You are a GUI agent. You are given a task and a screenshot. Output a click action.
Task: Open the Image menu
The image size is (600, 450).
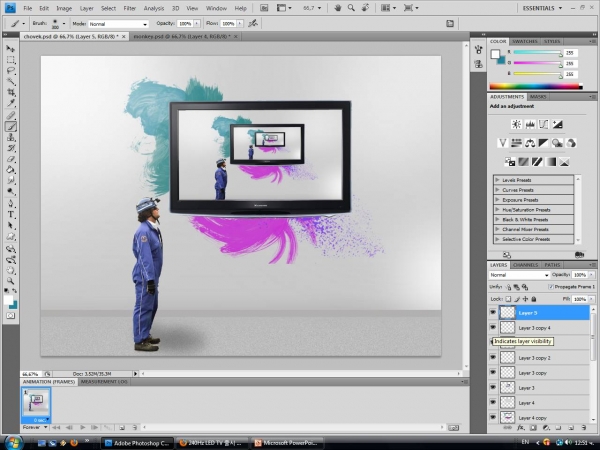click(x=64, y=8)
